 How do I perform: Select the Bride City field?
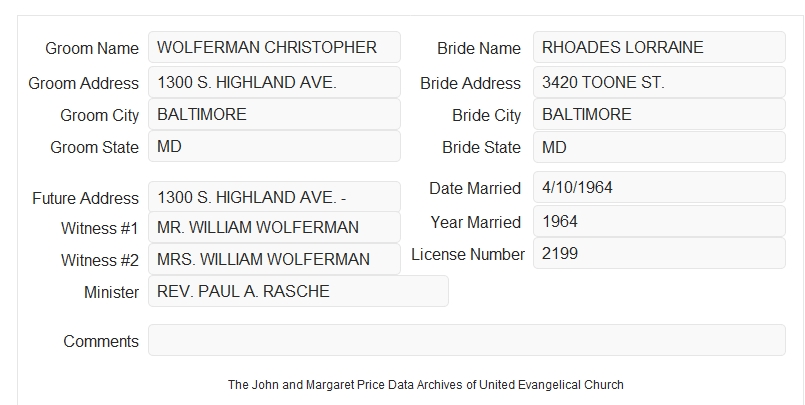[659, 114]
